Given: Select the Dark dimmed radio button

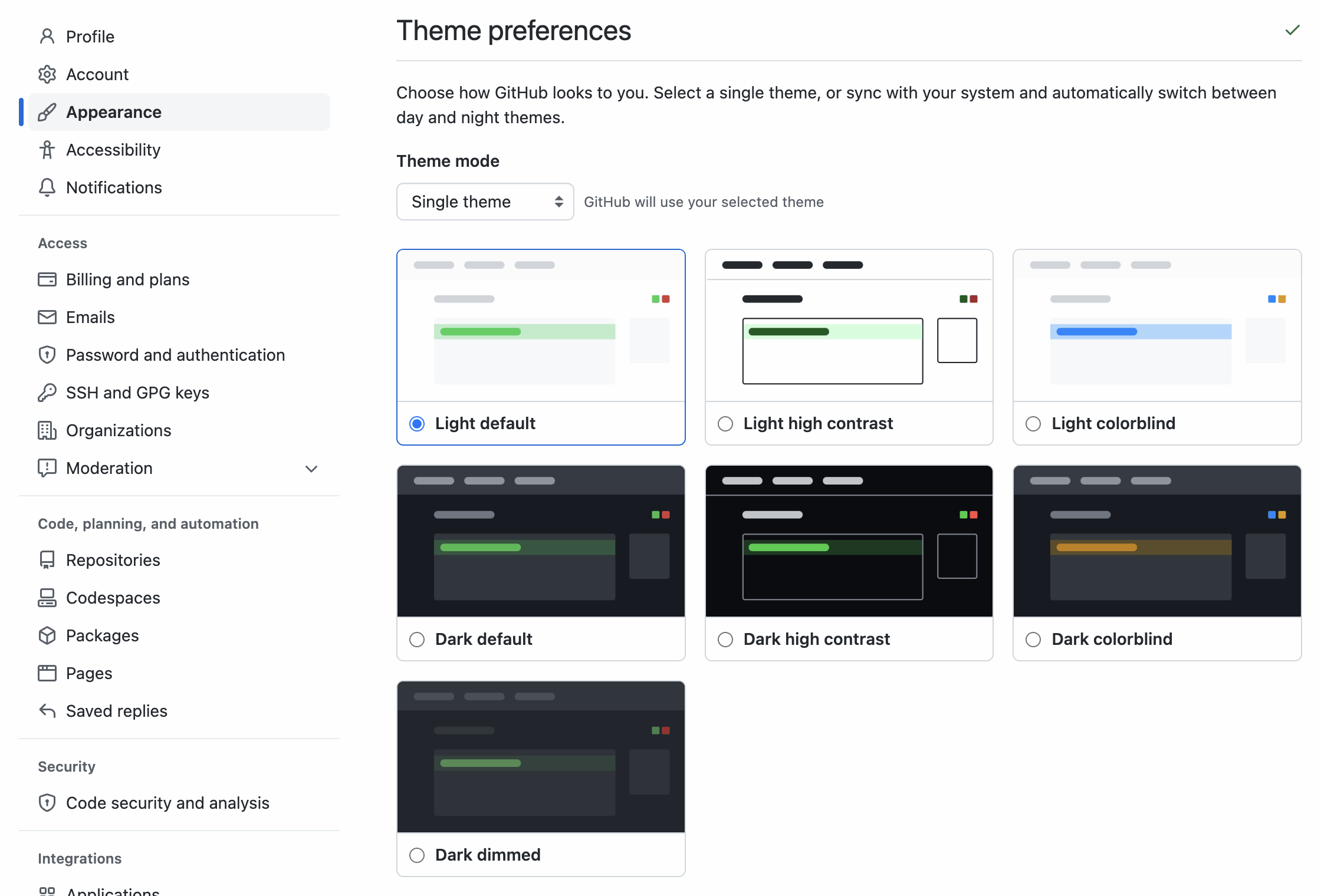Looking at the screenshot, I should pos(417,855).
